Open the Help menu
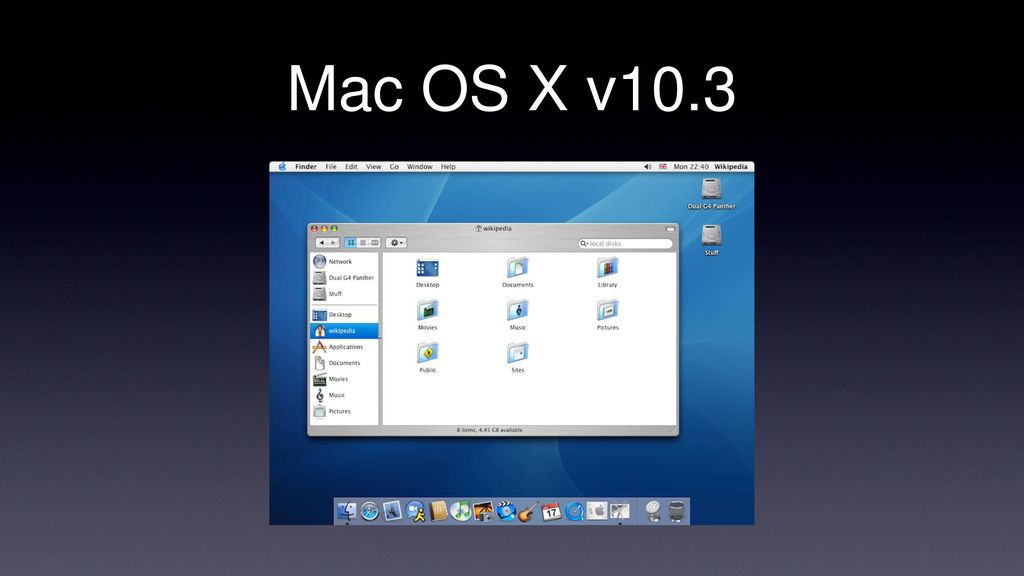1024x576 pixels. coord(448,167)
